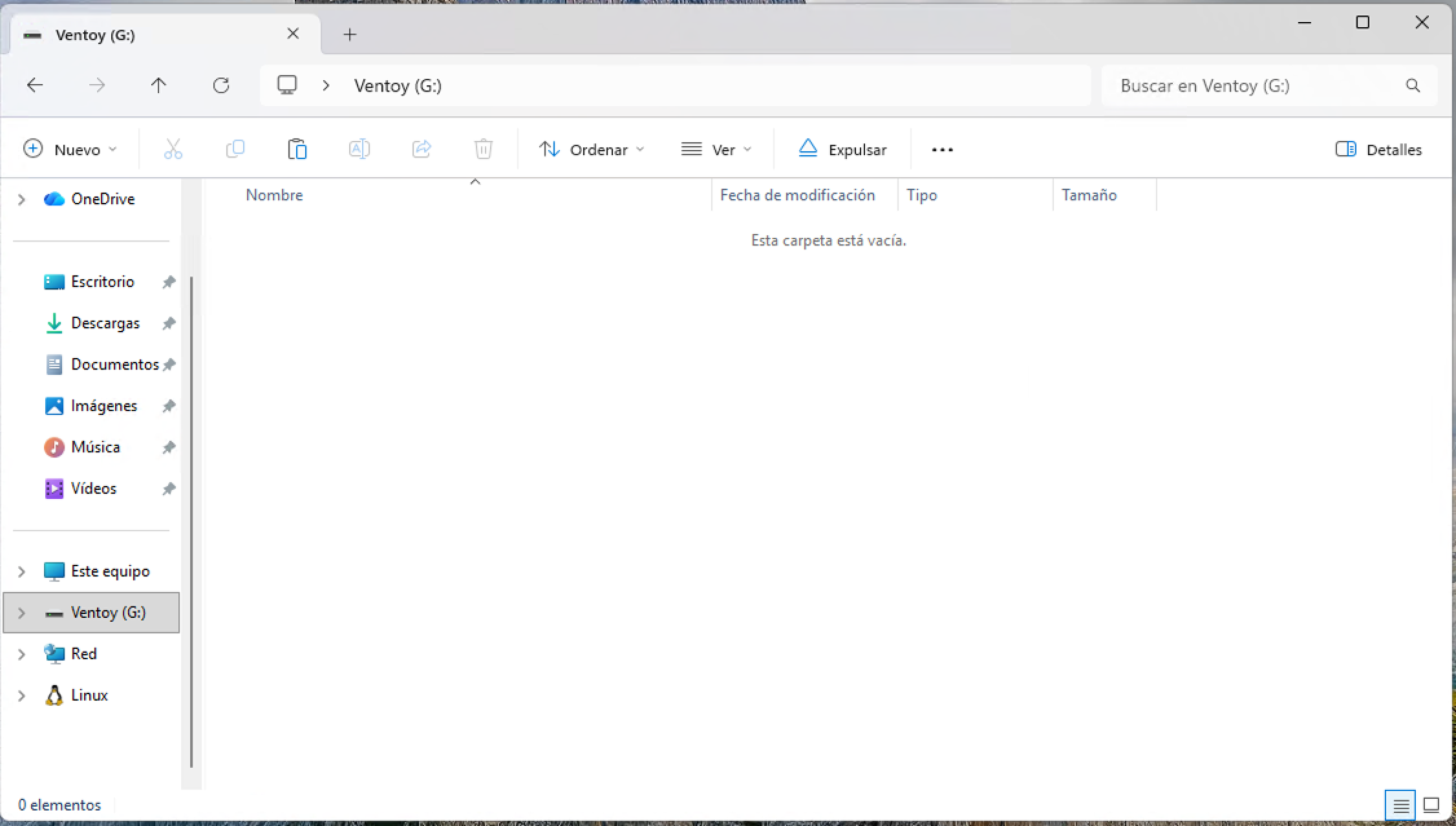This screenshot has width=1456, height=826.
Task: Switch to details list view icon
Action: (x=1400, y=805)
